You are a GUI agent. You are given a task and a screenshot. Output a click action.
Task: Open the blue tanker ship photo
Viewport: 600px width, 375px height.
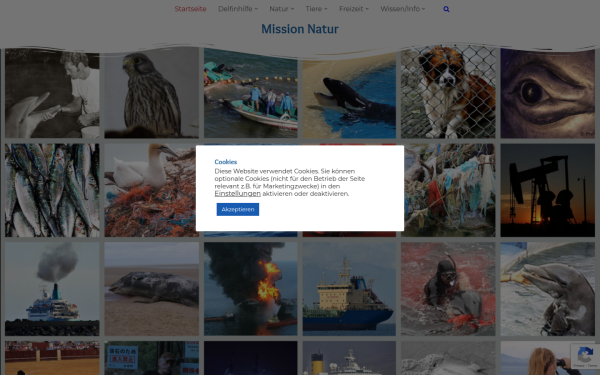[x=349, y=289]
